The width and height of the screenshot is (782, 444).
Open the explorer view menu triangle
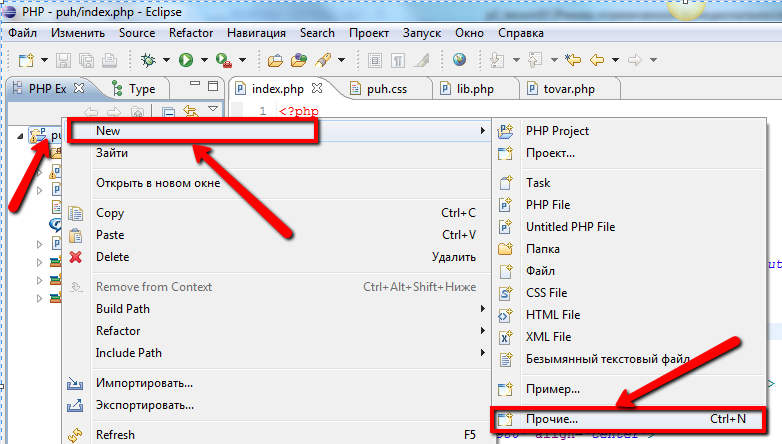click(x=213, y=109)
